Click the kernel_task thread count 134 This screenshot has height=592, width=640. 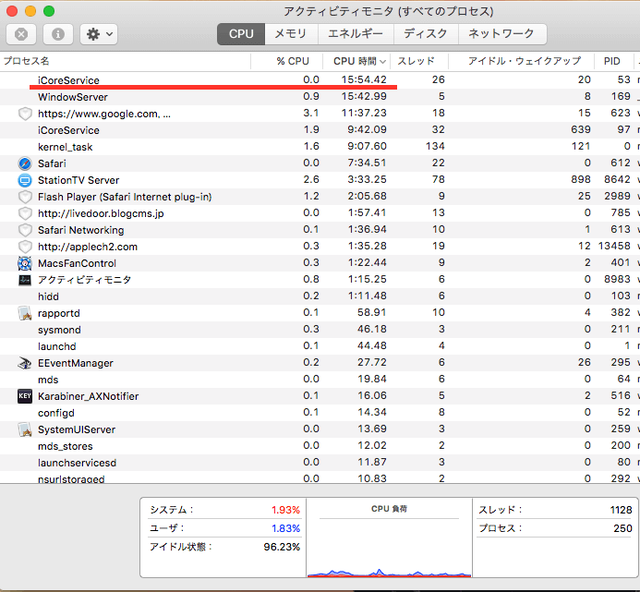click(435, 146)
